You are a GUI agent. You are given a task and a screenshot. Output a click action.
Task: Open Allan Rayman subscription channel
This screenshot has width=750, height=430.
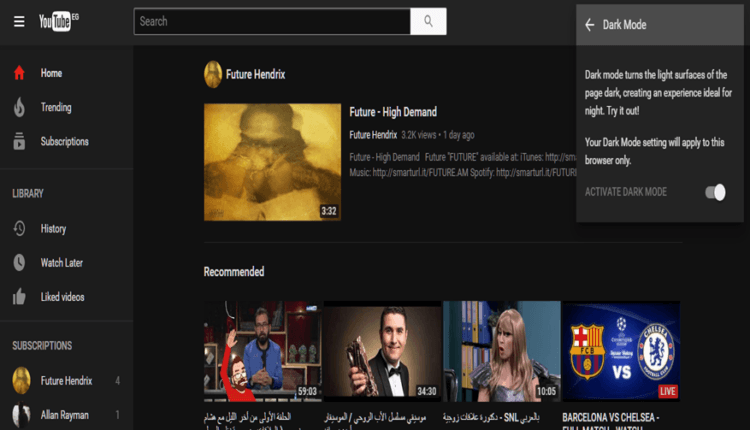click(x=66, y=415)
